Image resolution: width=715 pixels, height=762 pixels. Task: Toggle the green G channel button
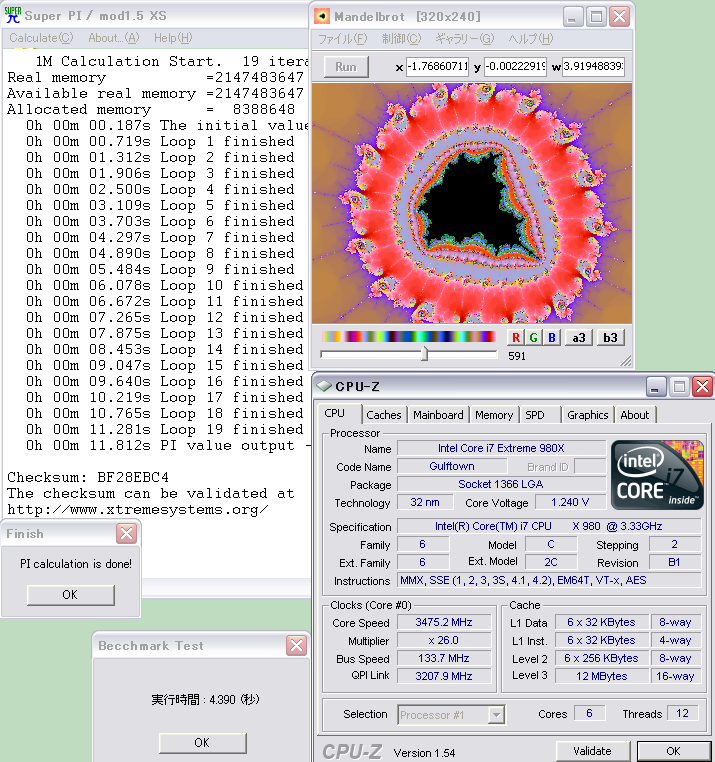tap(534, 337)
